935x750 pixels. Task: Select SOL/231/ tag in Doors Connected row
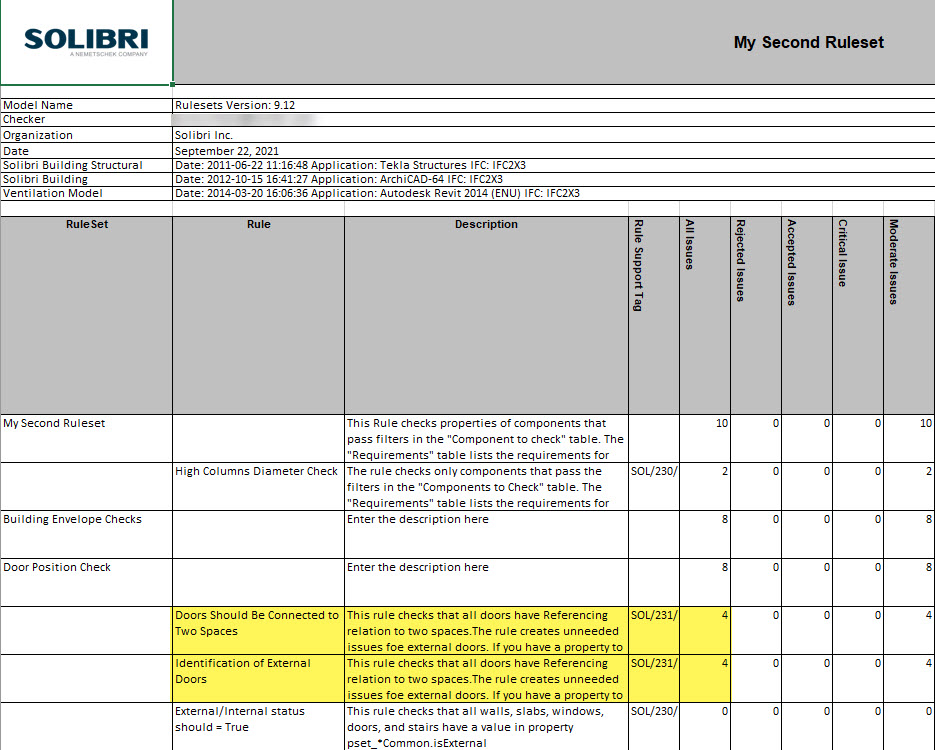pyautogui.click(x=654, y=631)
